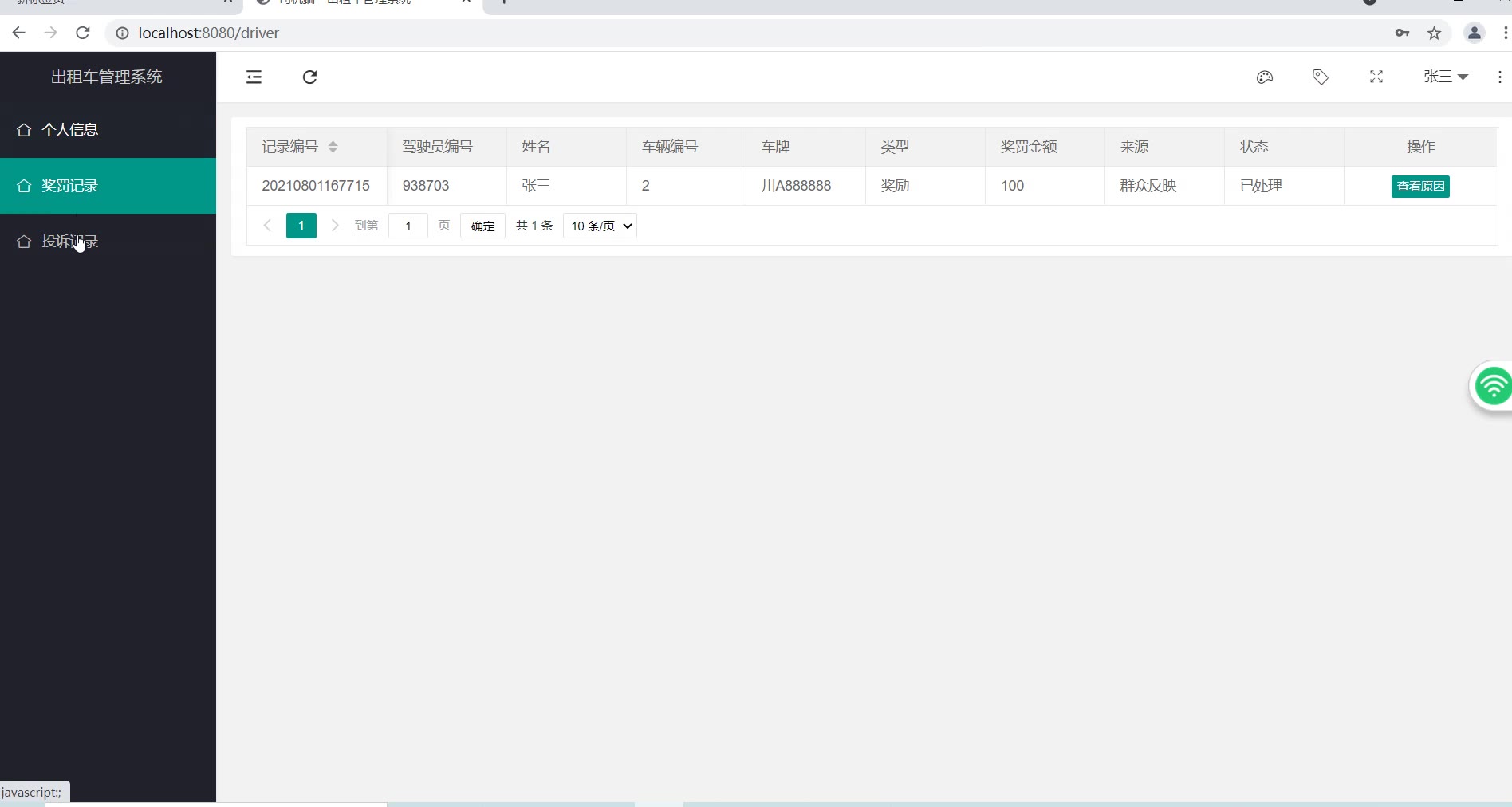Open 个人信息 in the sidebar
Viewport: 1512px width, 807px height.
point(108,130)
